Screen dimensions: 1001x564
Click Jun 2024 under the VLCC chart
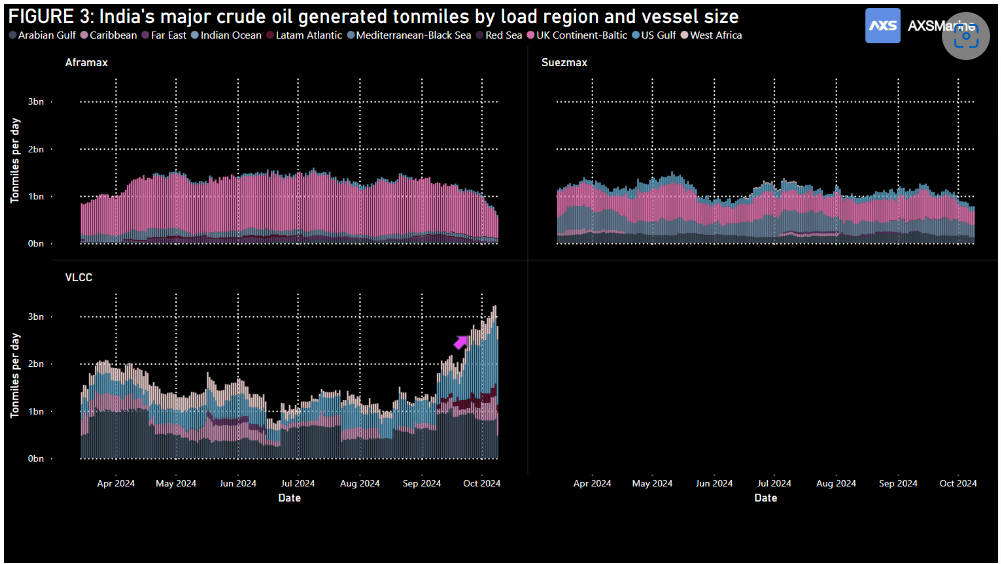[x=237, y=484]
